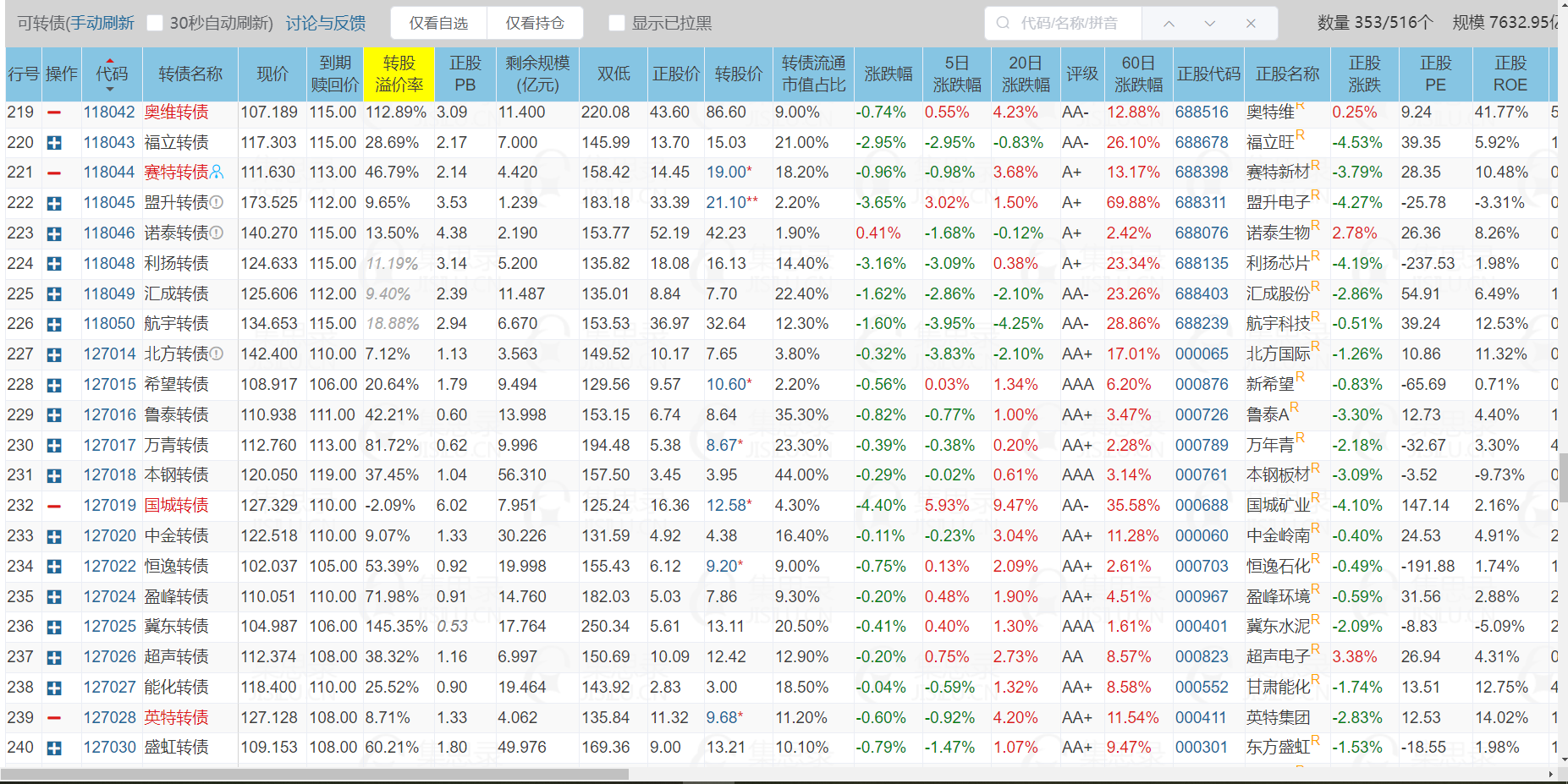Sort by the 评级 column header
The width and height of the screenshot is (1568, 784).
[1082, 74]
